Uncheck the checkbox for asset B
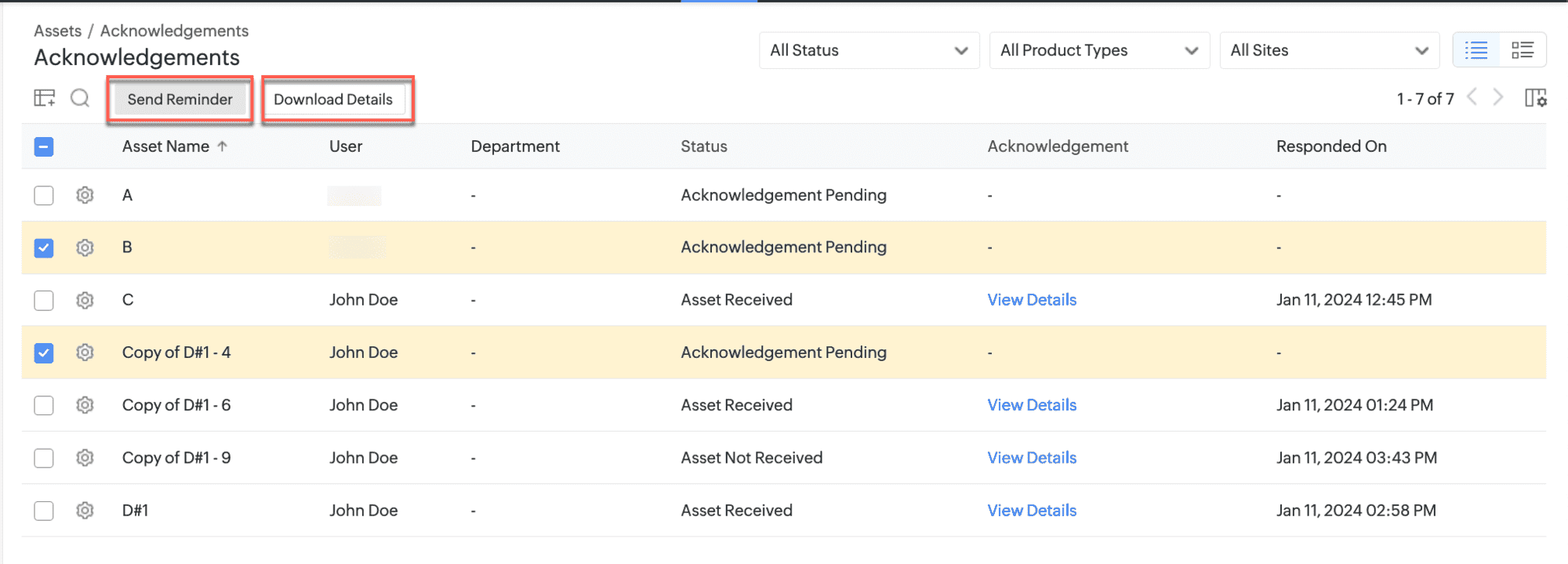Viewport: 1568px width, 564px height. click(44, 248)
